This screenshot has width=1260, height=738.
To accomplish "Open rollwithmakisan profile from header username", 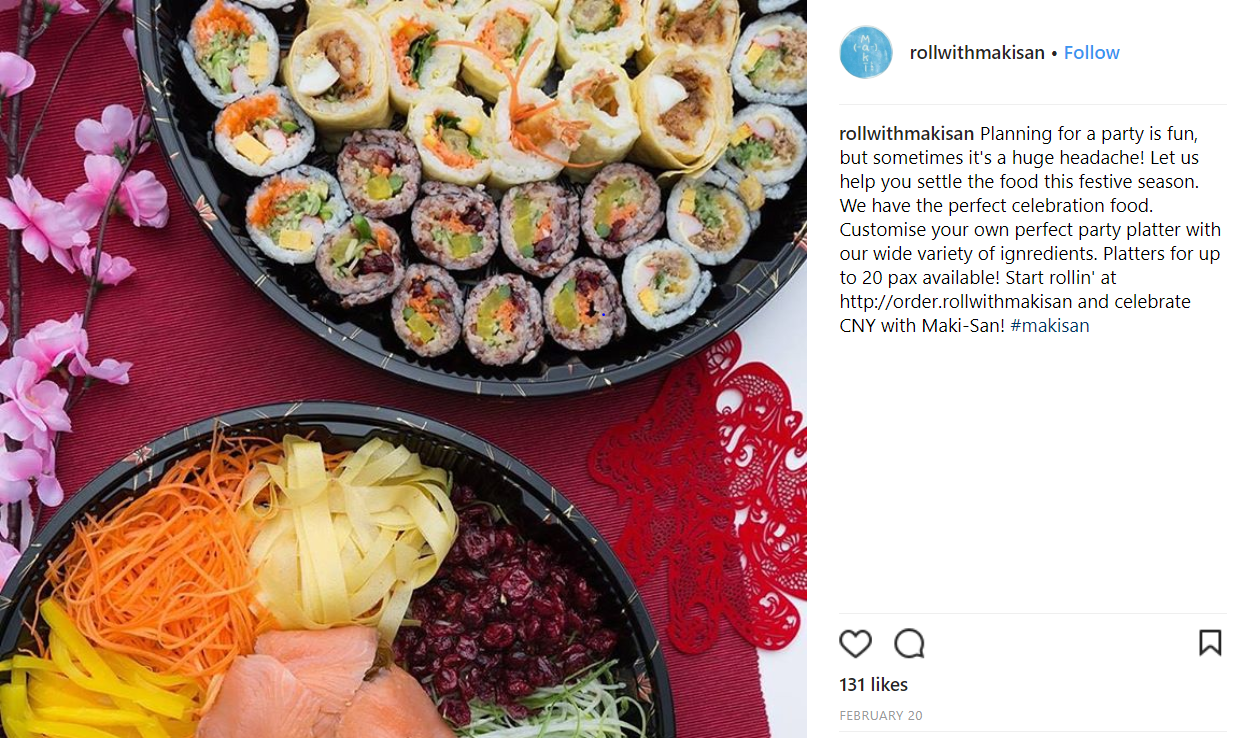I will coord(977,53).
